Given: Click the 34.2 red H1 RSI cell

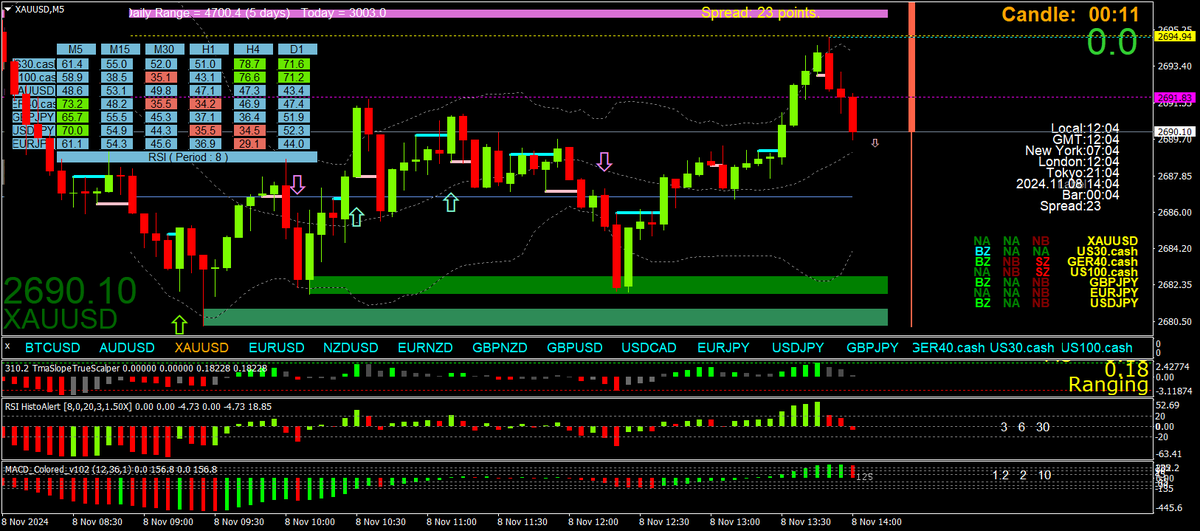Looking at the screenshot, I should coord(207,103).
